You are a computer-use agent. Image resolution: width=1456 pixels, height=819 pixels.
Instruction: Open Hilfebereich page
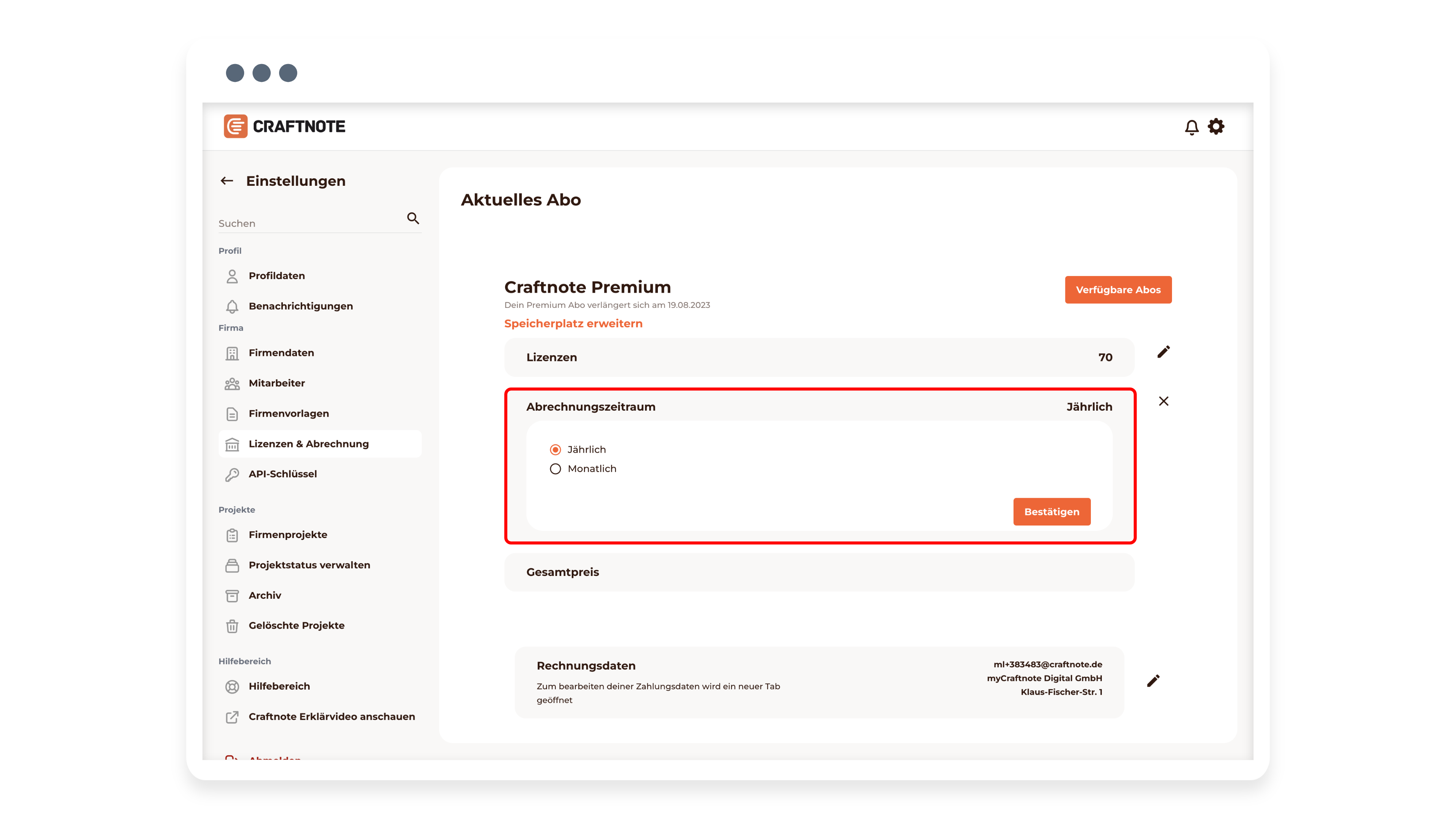279,686
